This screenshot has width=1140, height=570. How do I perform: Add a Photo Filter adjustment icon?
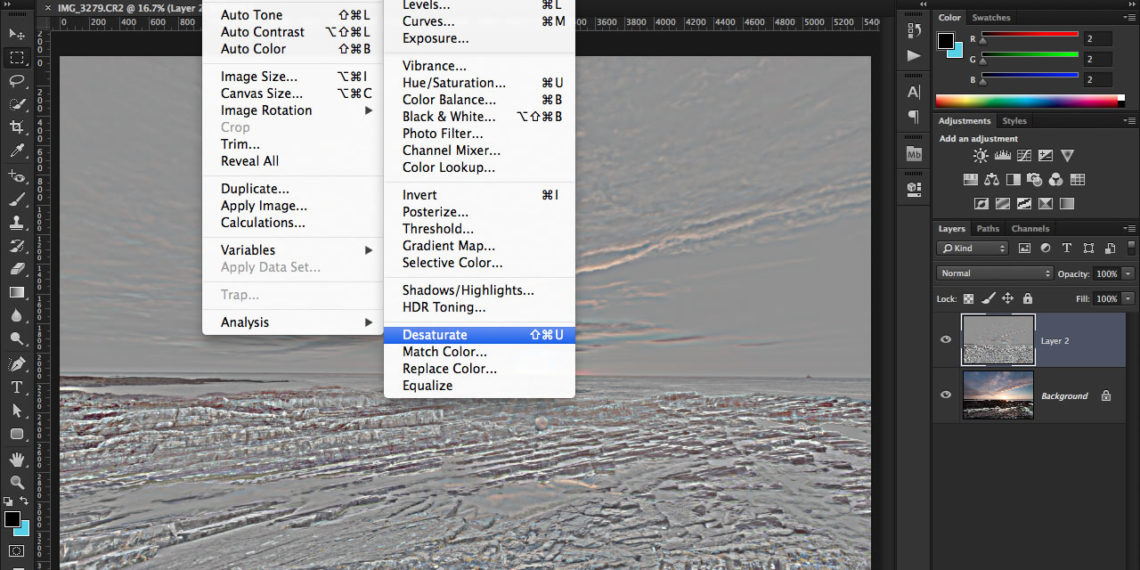point(1035,180)
